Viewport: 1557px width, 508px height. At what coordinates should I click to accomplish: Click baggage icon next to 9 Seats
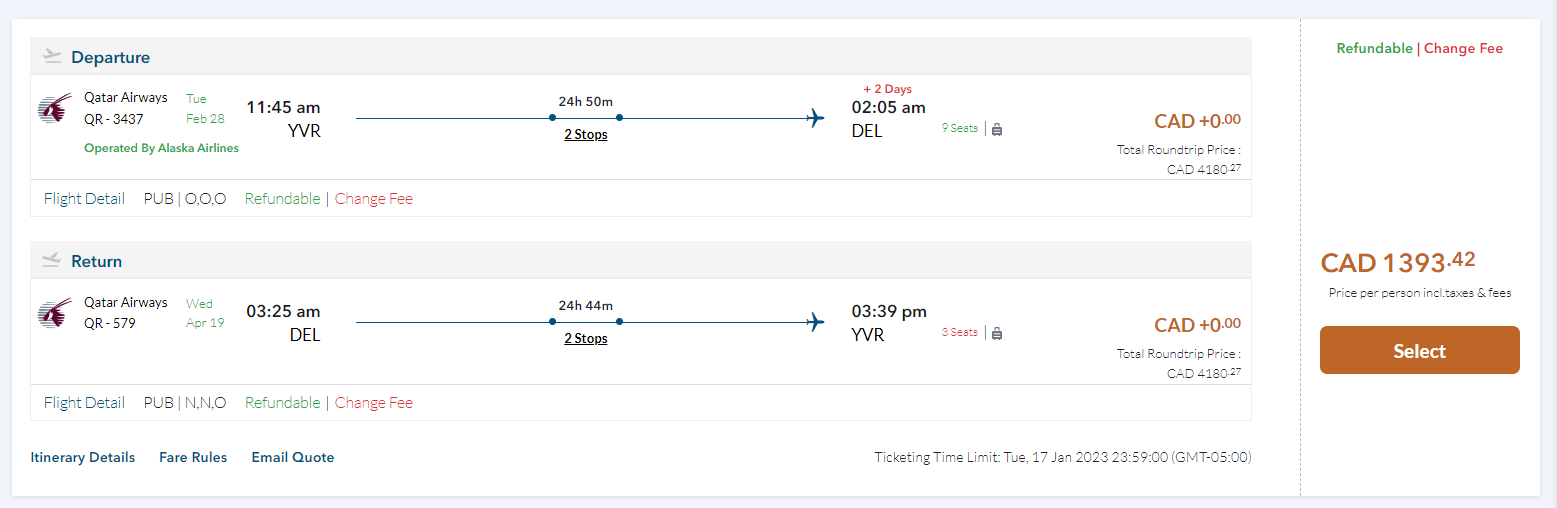pos(997,129)
